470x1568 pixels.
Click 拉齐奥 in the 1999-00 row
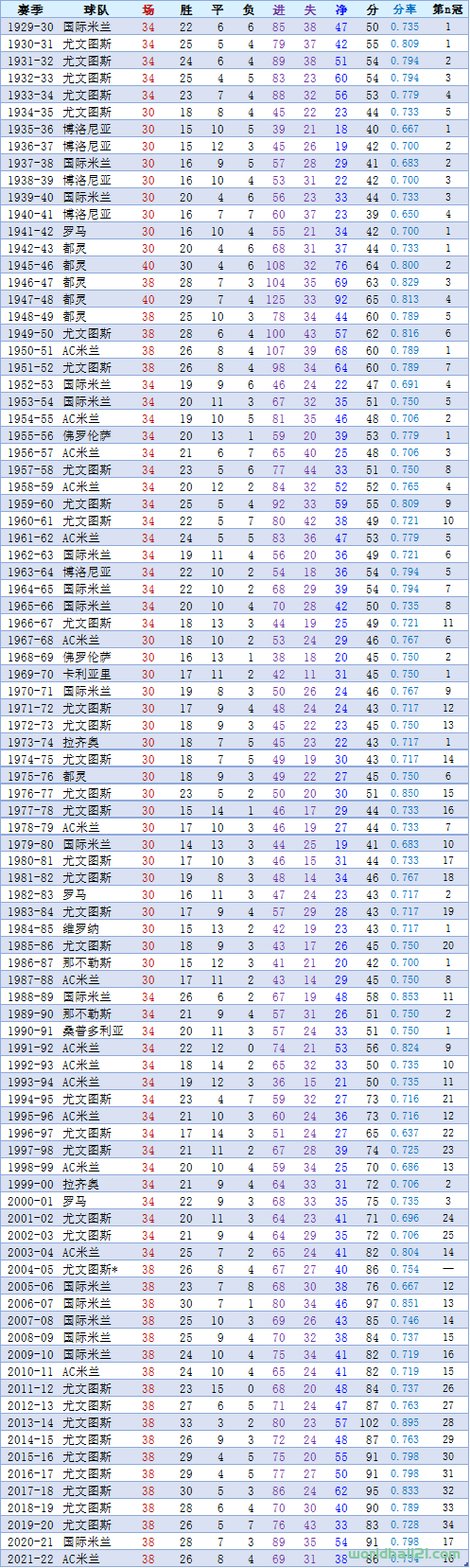[x=81, y=1184]
